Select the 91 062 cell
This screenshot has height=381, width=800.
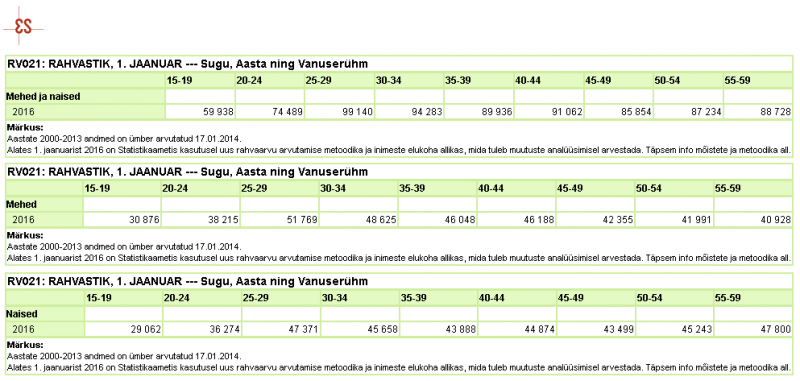(x=567, y=112)
